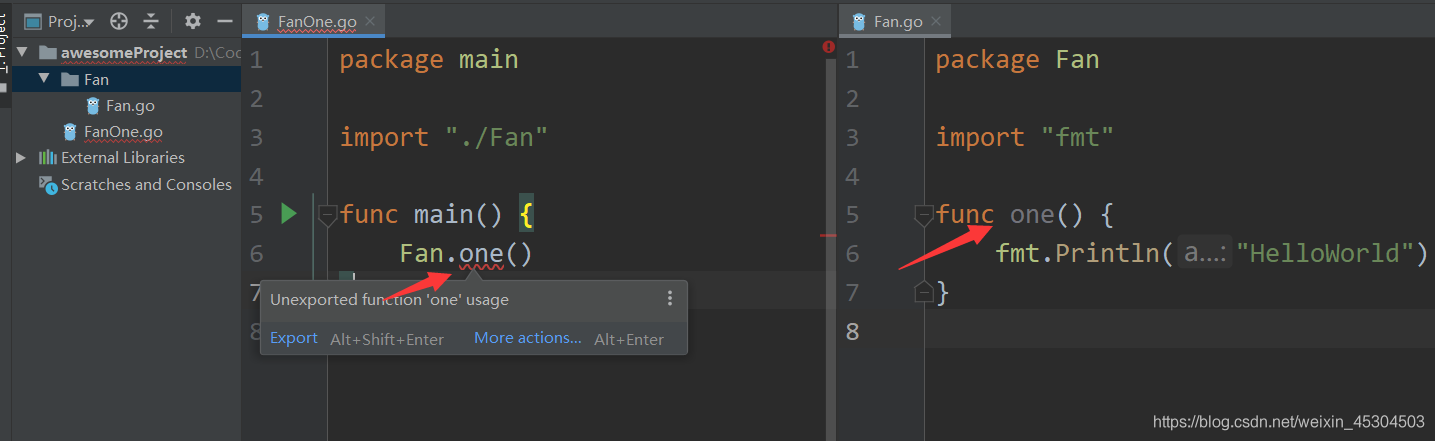Run main function with green gutter arrow
The height and width of the screenshot is (441, 1435).
289,213
